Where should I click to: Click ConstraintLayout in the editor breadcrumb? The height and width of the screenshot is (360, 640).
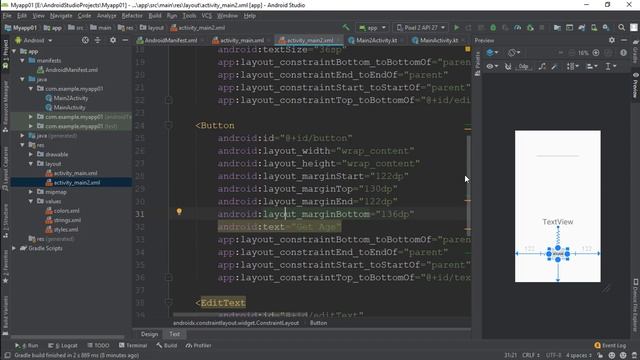point(236,323)
